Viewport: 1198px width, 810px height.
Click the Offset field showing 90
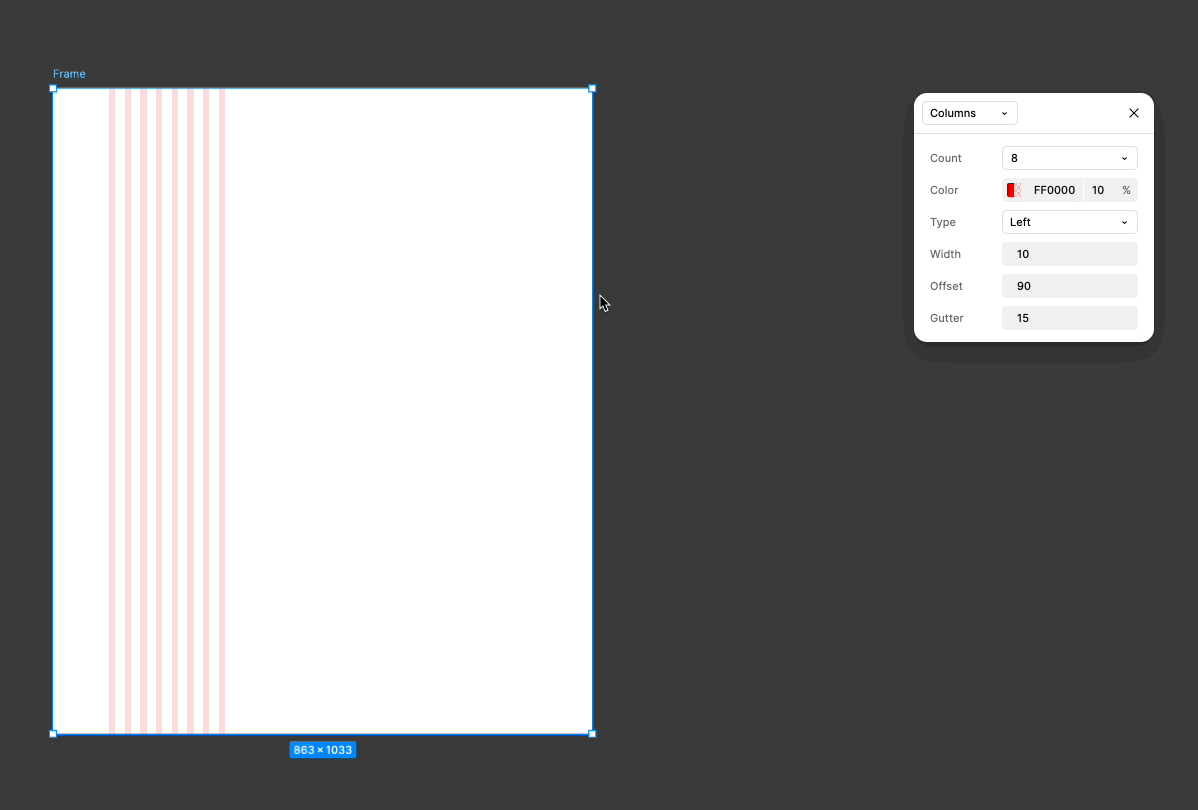[x=1069, y=285]
